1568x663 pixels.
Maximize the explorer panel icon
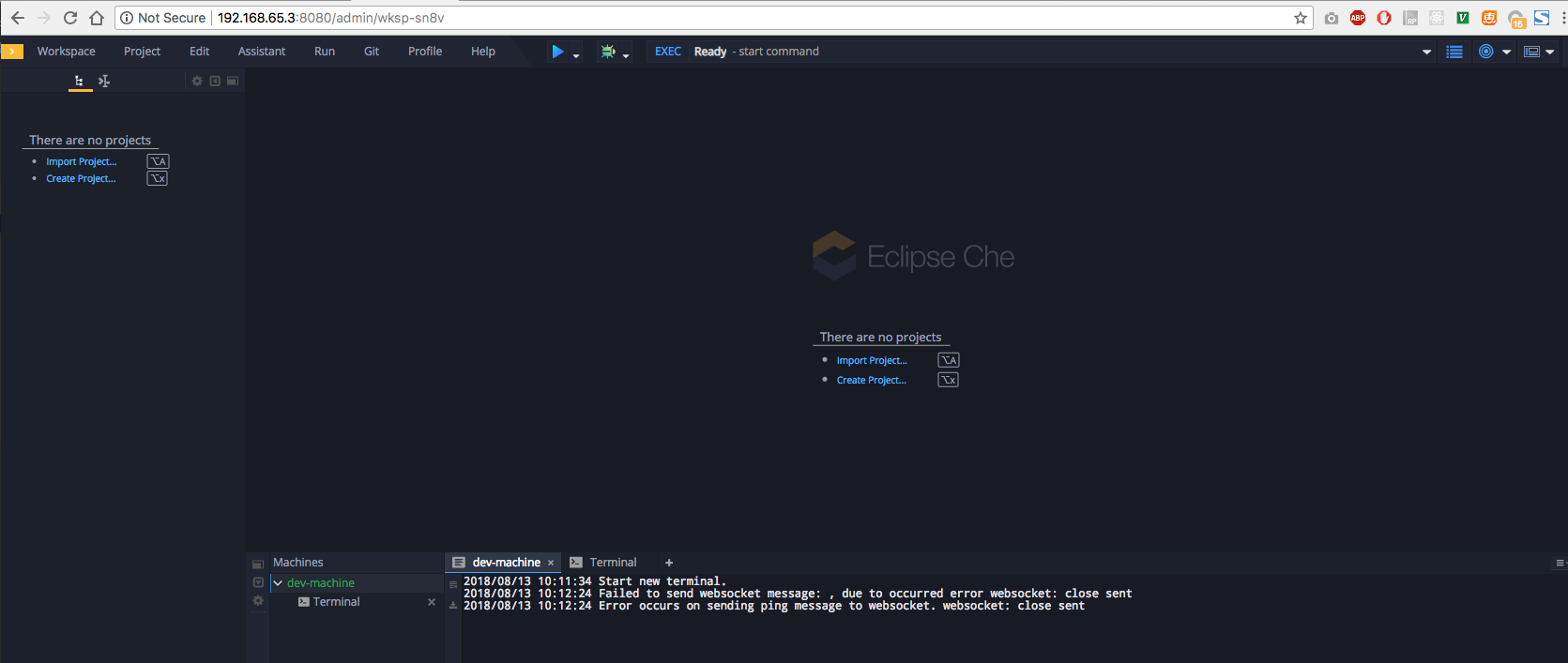[233, 82]
